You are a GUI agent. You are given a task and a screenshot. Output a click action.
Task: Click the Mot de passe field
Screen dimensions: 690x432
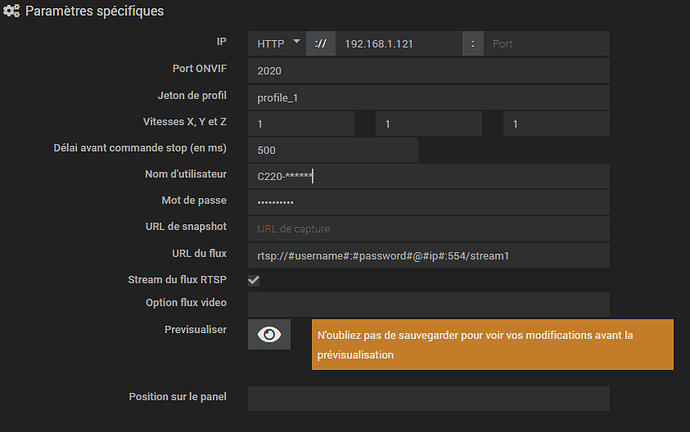click(x=429, y=202)
